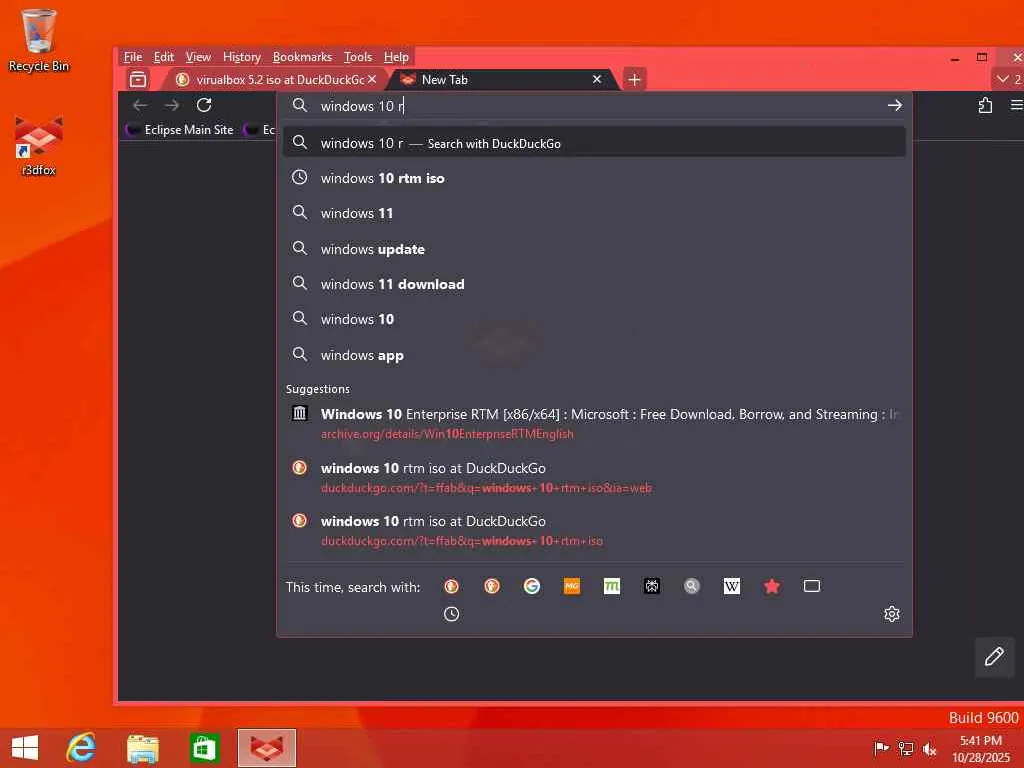Open the hamburger application menu
Image resolution: width=1024 pixels, height=768 pixels.
pyautogui.click(x=1016, y=105)
